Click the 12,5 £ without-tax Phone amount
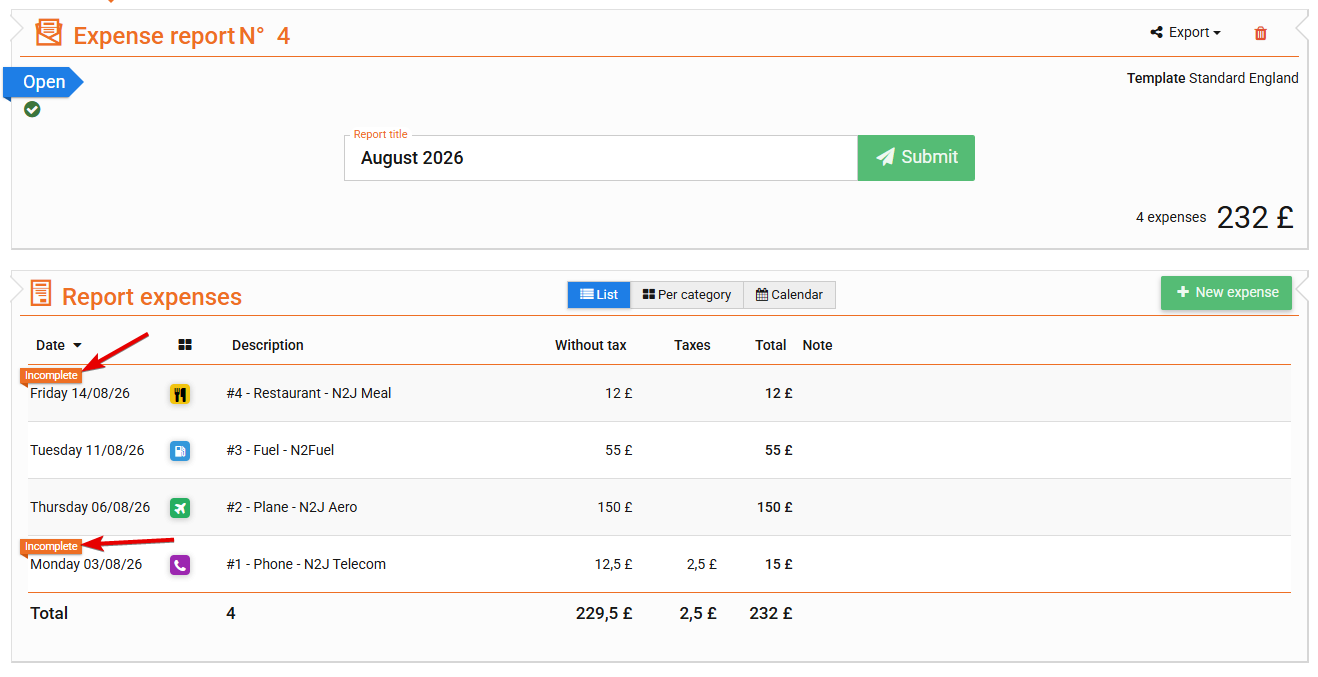This screenshot has width=1318, height=677. tap(614, 564)
